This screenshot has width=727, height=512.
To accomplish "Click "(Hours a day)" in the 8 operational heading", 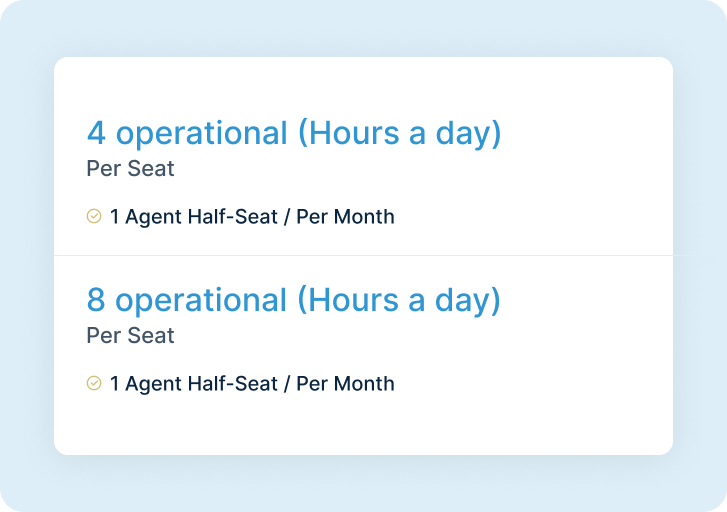I will pos(400,301).
